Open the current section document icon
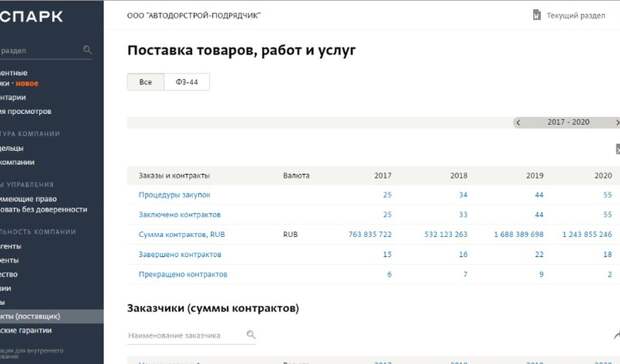 click(x=537, y=15)
